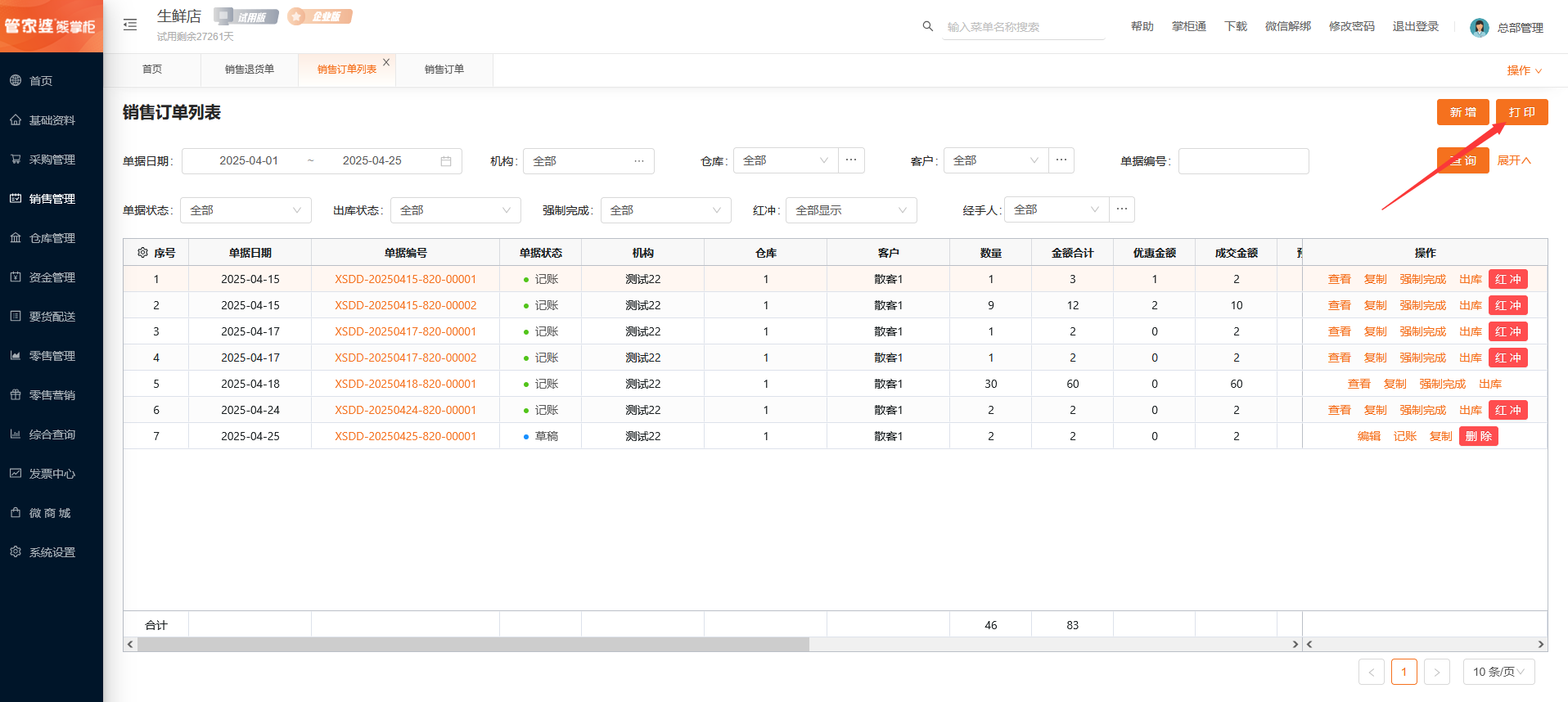Click the user avatar icon for 总部管理
Image resolution: width=1568 pixels, height=702 pixels.
[x=1479, y=27]
